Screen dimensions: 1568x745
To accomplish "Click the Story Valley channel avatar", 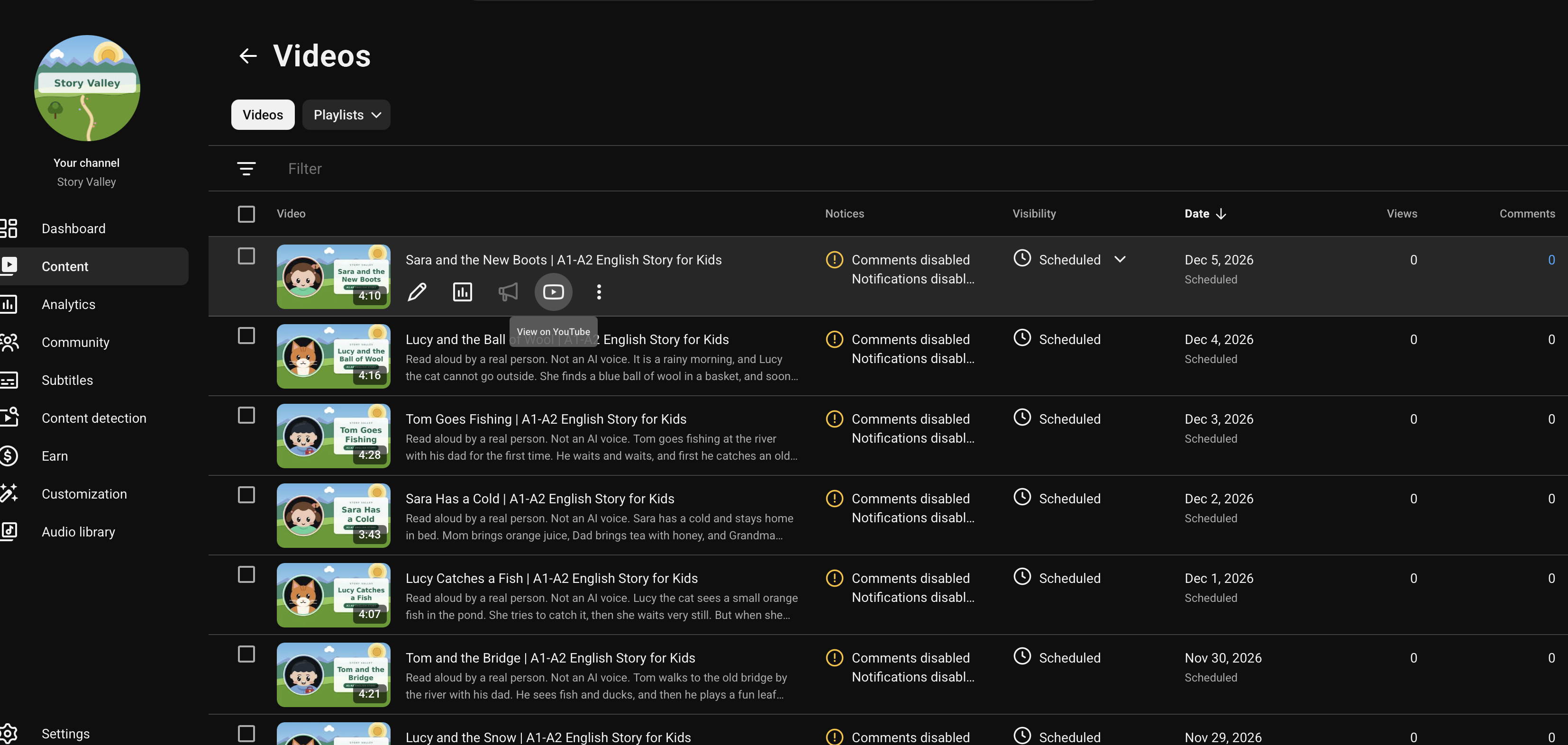I will click(87, 88).
